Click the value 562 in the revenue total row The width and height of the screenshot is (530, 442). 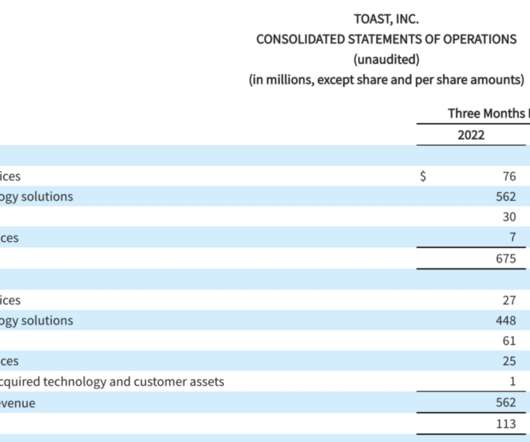(506, 402)
